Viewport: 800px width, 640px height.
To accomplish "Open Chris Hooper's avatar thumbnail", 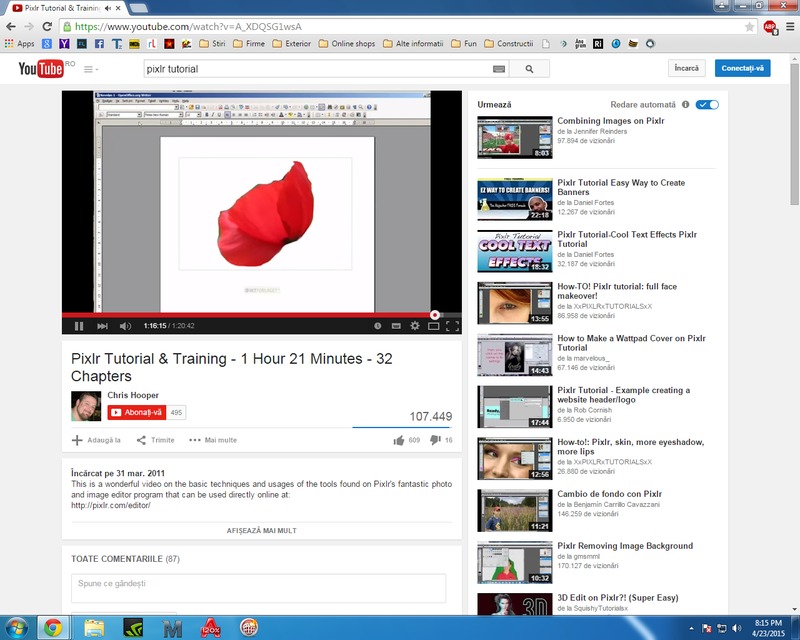I will pos(86,406).
